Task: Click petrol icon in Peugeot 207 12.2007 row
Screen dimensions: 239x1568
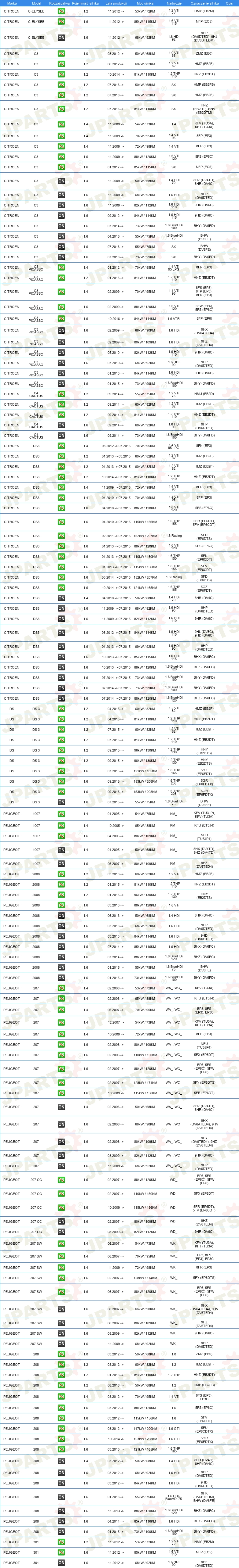Action: click(61, 1023)
